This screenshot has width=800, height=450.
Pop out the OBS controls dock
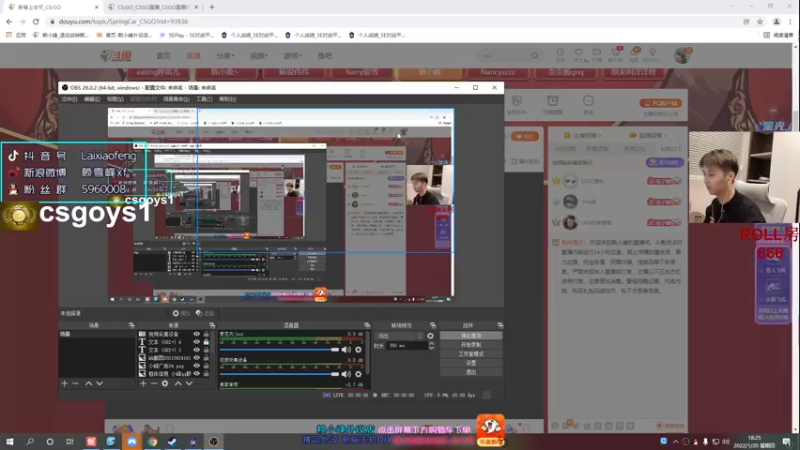[x=500, y=325]
